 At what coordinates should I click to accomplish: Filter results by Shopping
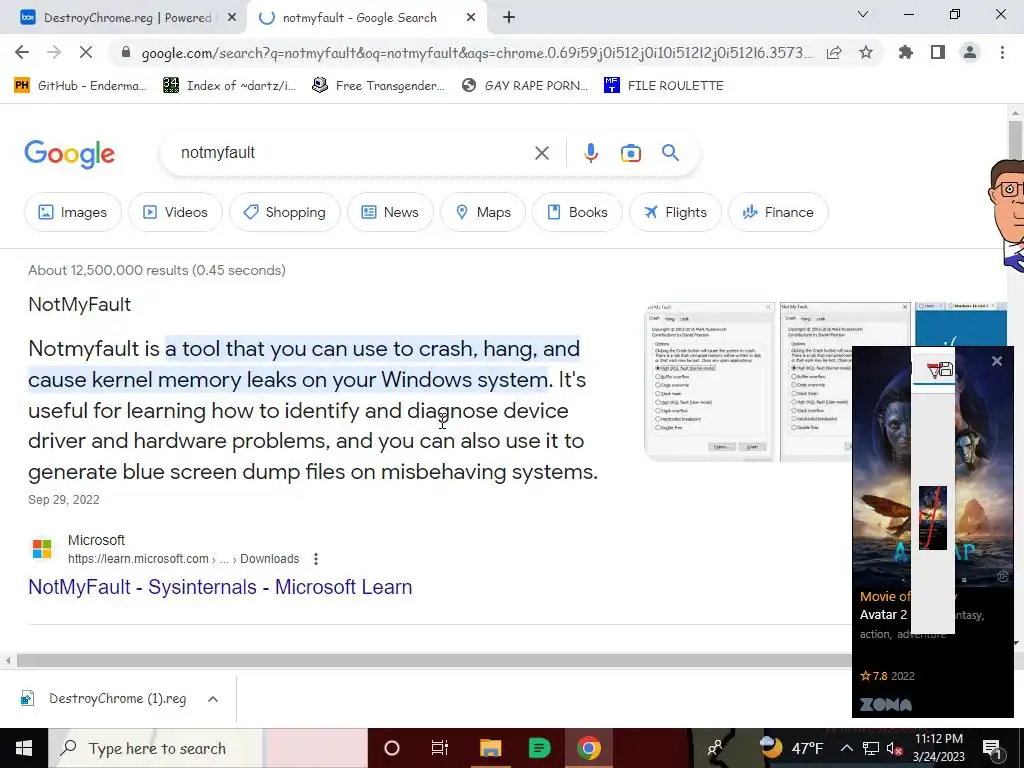coord(285,212)
